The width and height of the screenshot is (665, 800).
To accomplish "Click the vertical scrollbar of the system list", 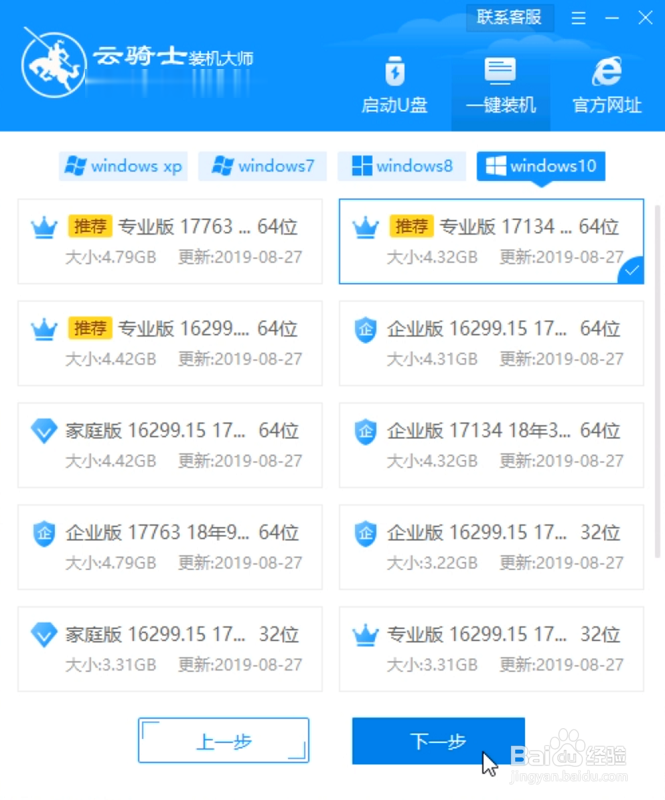I will point(657,381).
